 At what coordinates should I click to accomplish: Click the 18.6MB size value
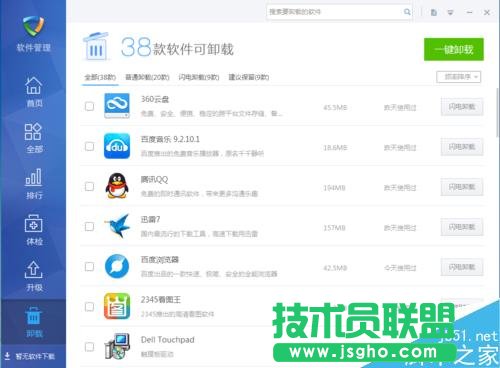335,148
